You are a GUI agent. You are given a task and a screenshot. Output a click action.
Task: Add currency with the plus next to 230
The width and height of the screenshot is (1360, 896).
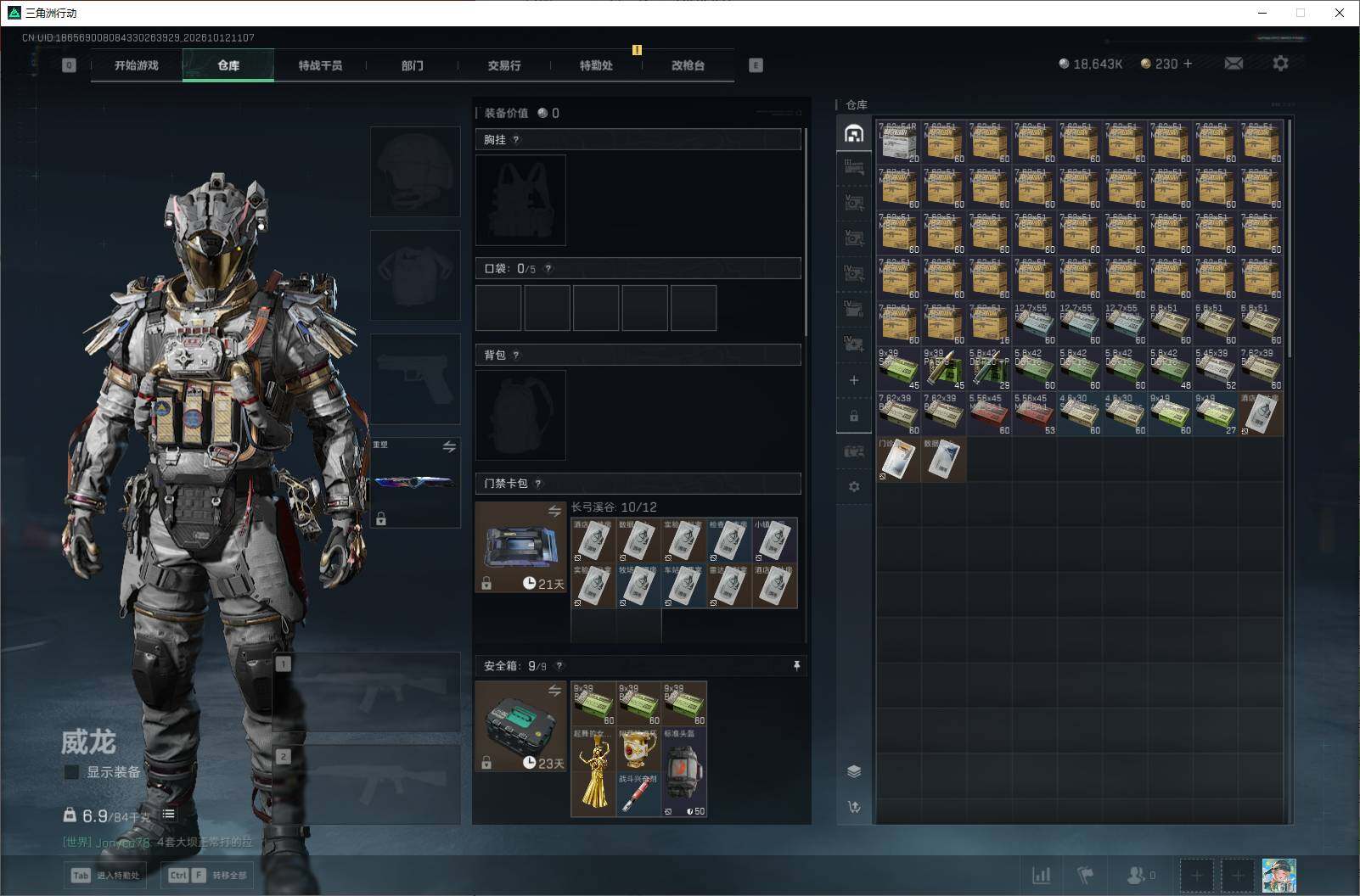pos(1188,64)
